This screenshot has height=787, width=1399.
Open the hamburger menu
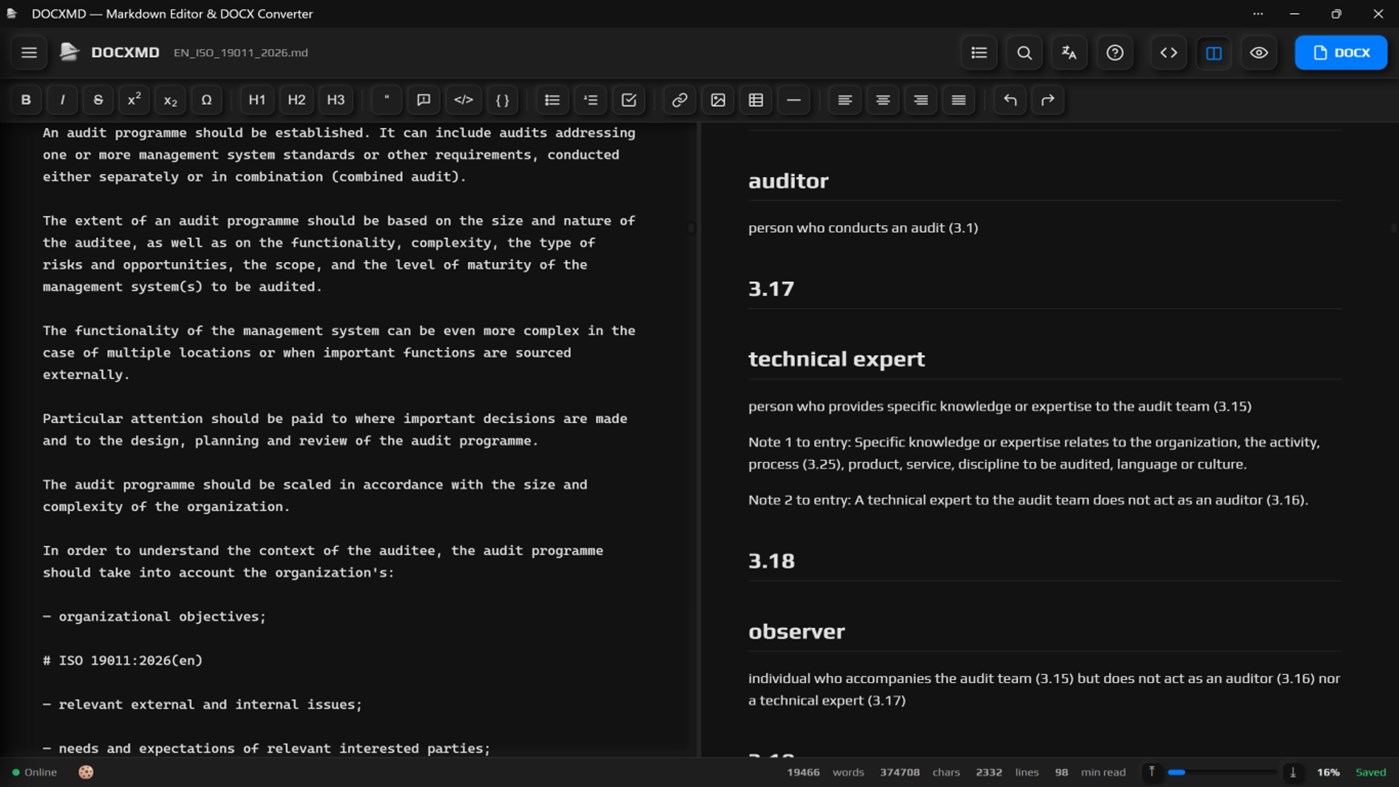pos(29,53)
